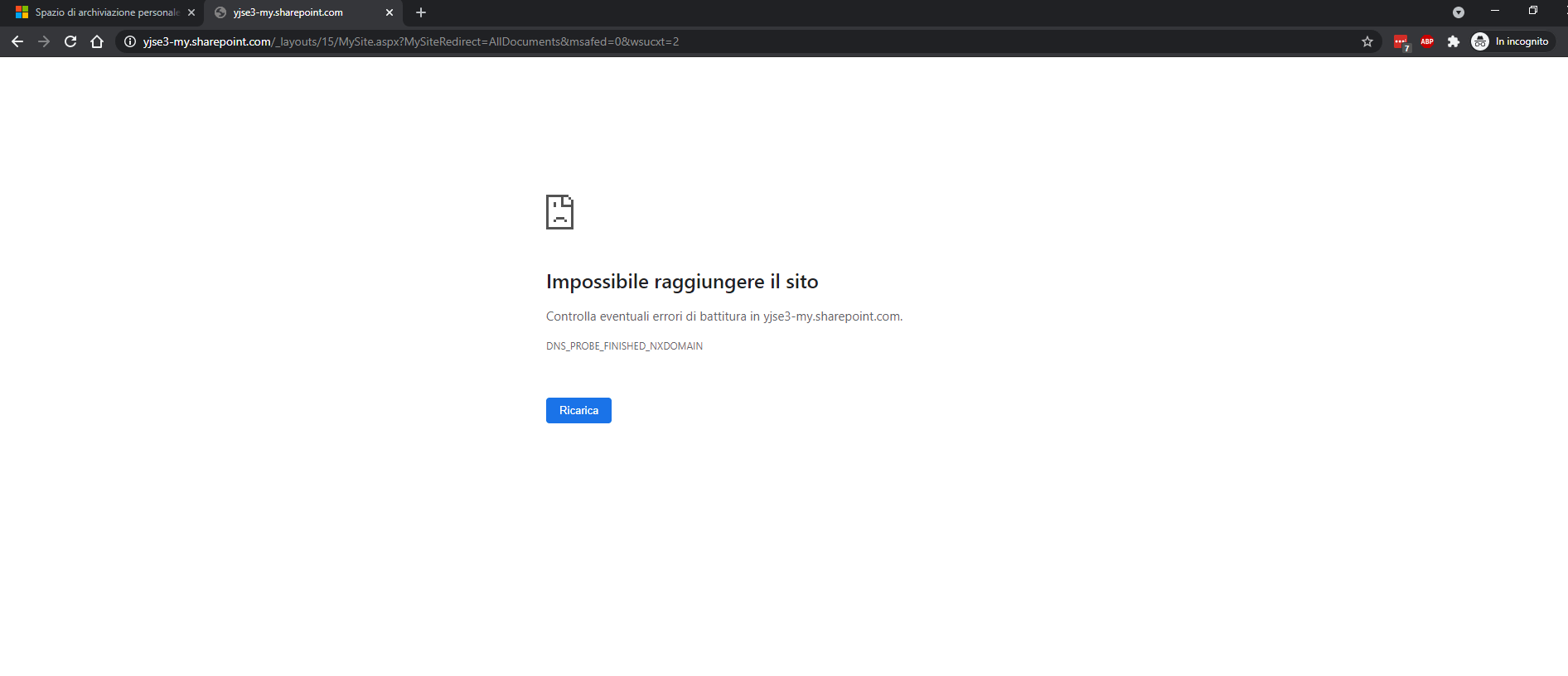Open a new tab with plus button
The width and height of the screenshot is (1568, 676).
coord(421,12)
